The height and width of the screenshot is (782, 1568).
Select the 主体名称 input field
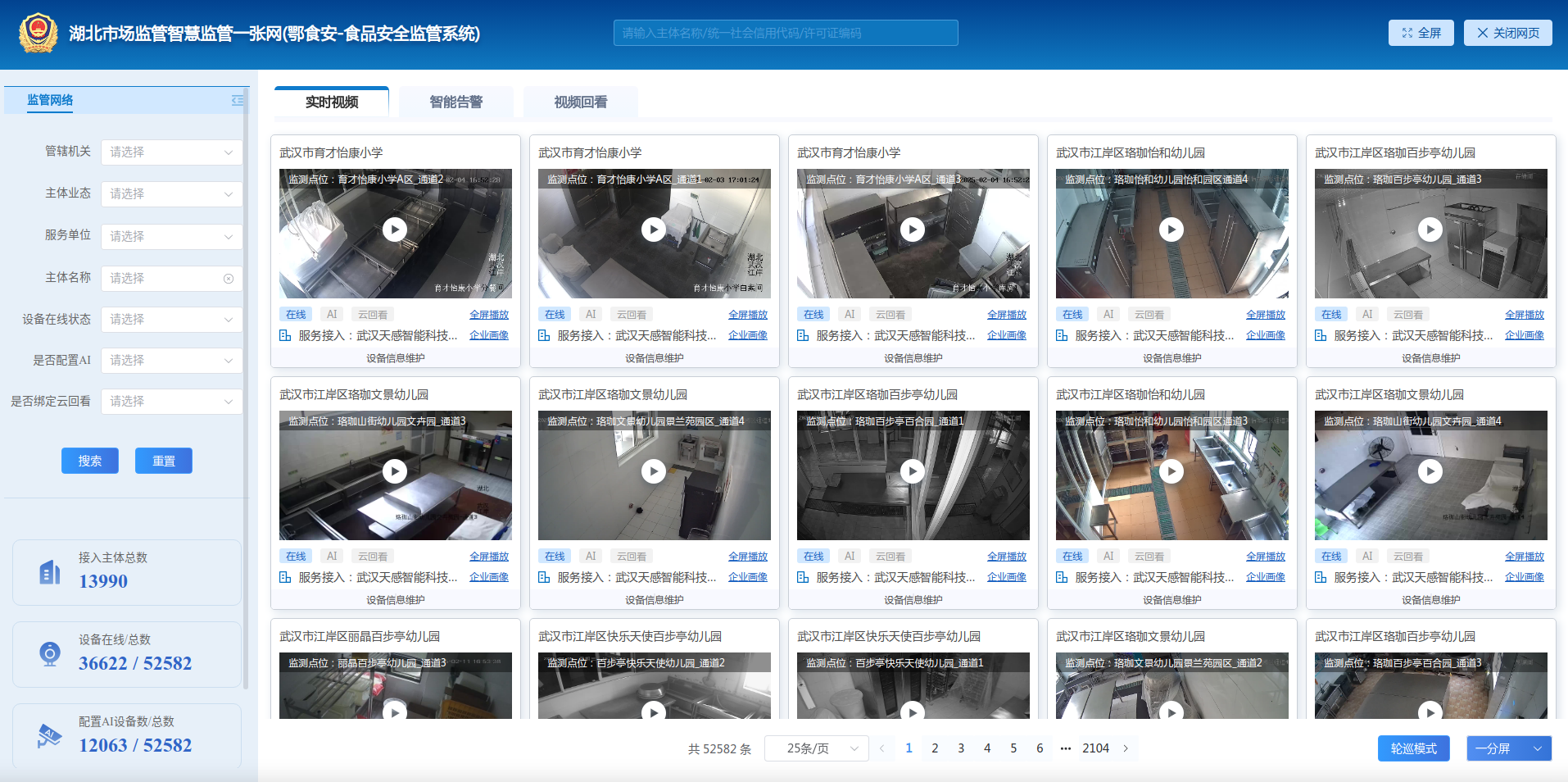coord(172,279)
